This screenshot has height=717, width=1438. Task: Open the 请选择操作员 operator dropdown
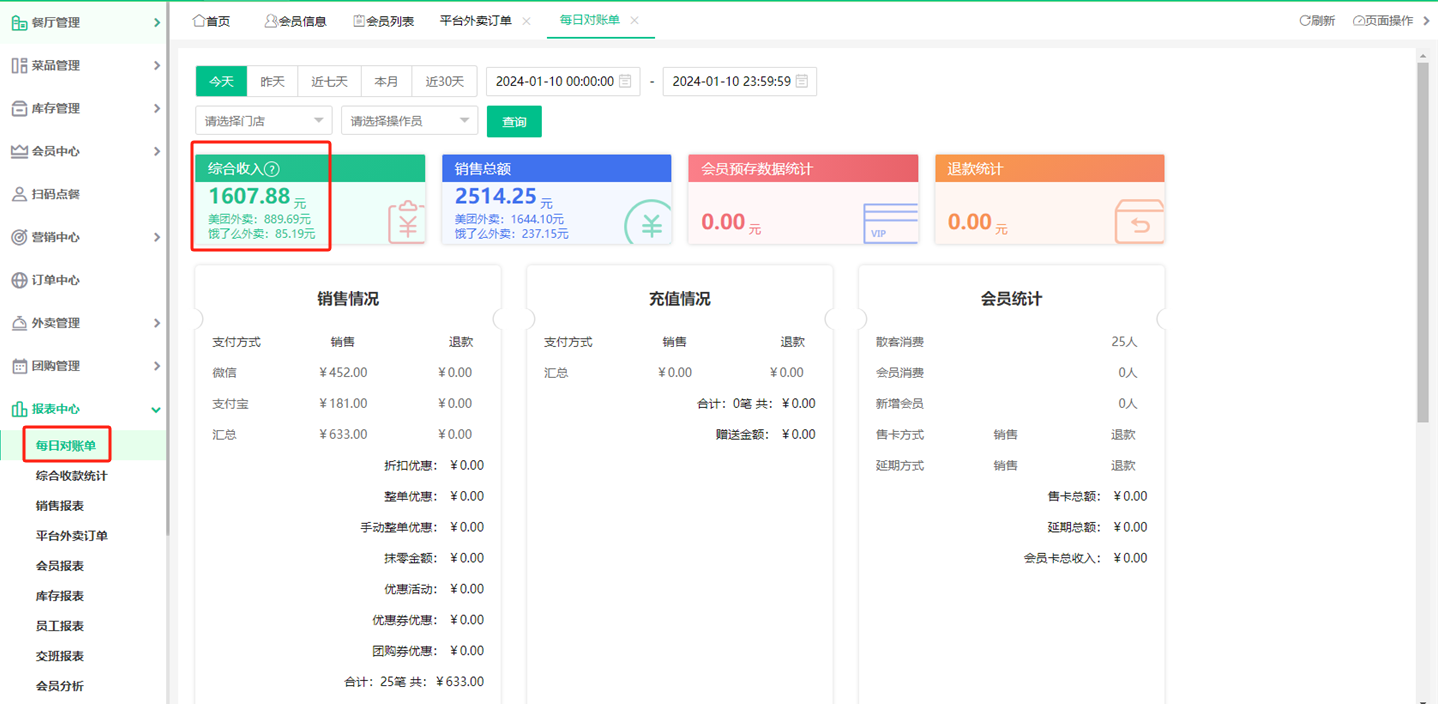(x=408, y=119)
